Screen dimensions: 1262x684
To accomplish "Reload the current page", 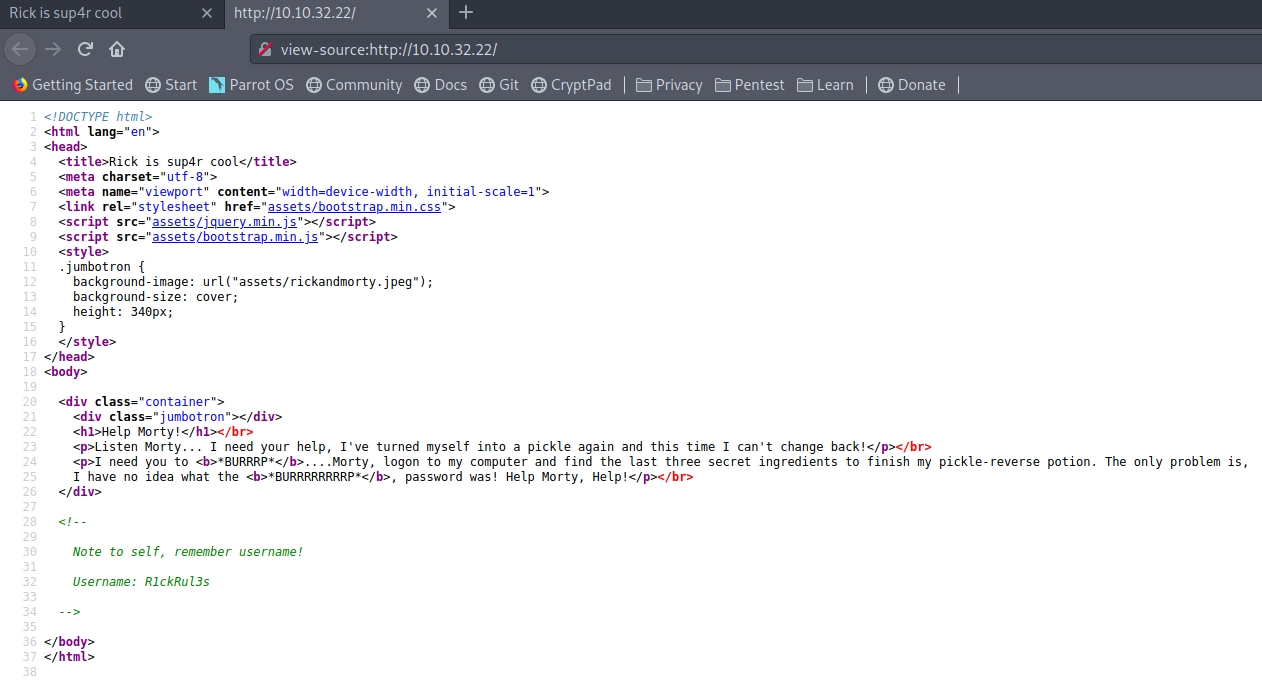I will pos(85,49).
